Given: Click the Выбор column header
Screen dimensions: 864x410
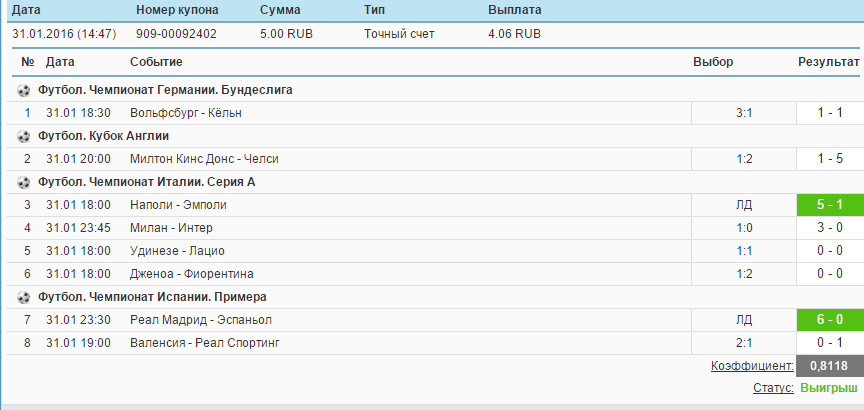Looking at the screenshot, I should [713, 62].
